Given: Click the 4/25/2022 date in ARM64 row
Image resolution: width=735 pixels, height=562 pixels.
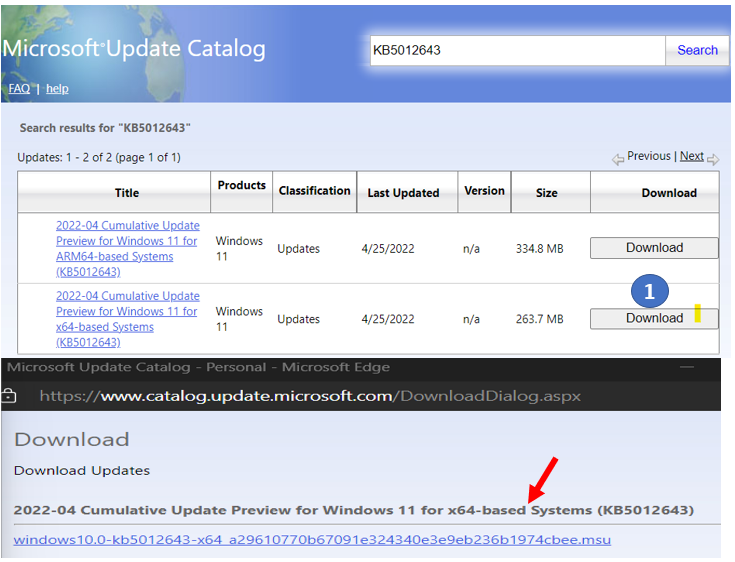Looking at the screenshot, I should pos(388,248).
